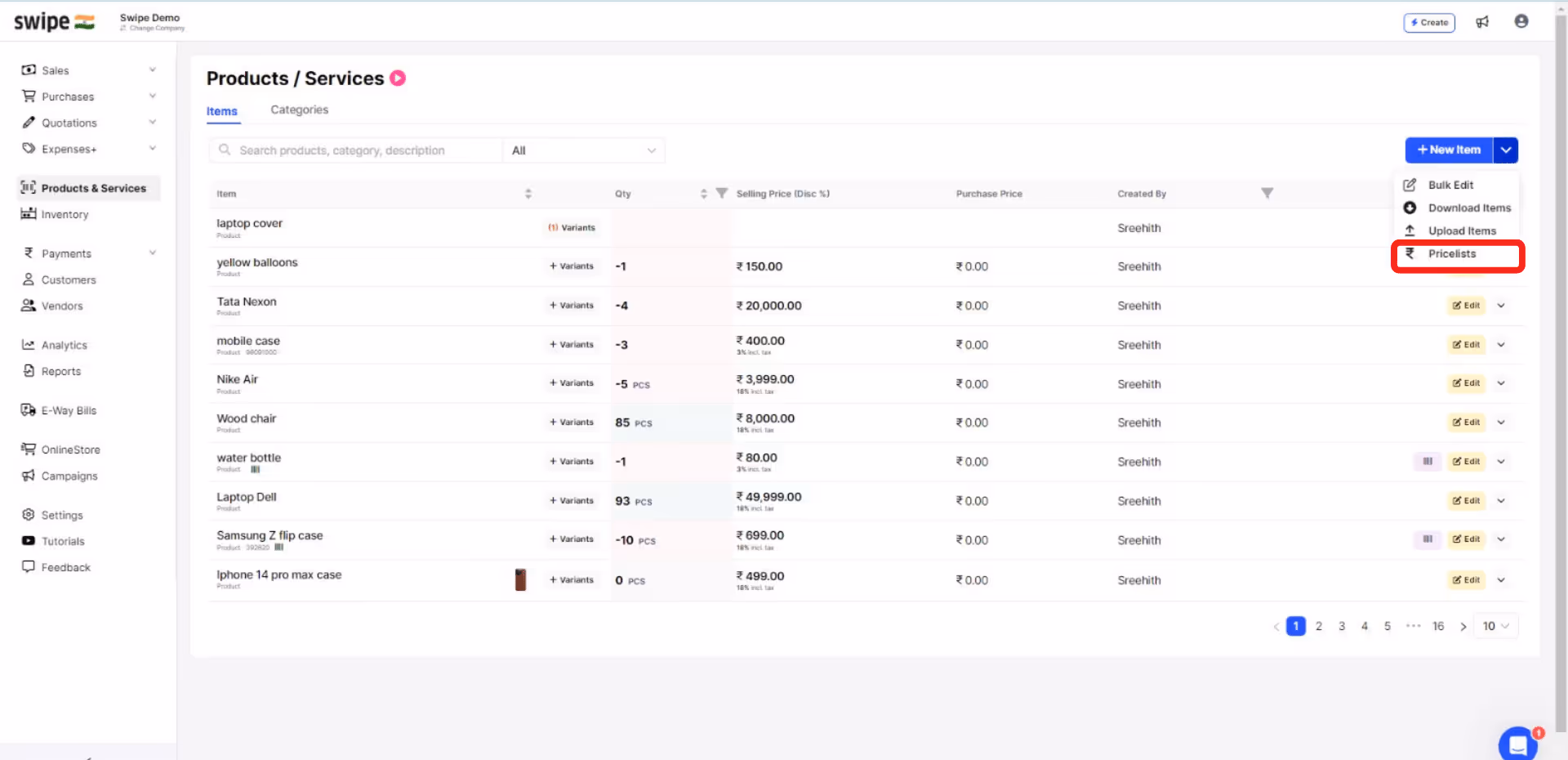Go to page 16 of items
This screenshot has height=760, width=1568.
1438,626
